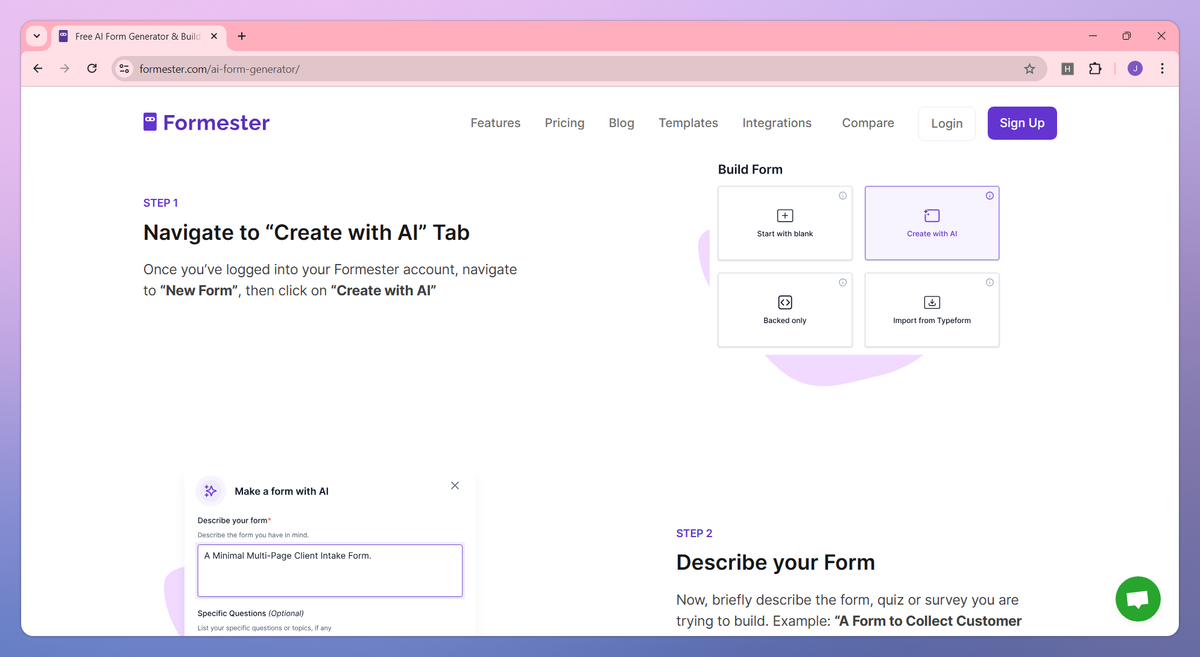Click the H extension icon in toolbar

point(1067,69)
